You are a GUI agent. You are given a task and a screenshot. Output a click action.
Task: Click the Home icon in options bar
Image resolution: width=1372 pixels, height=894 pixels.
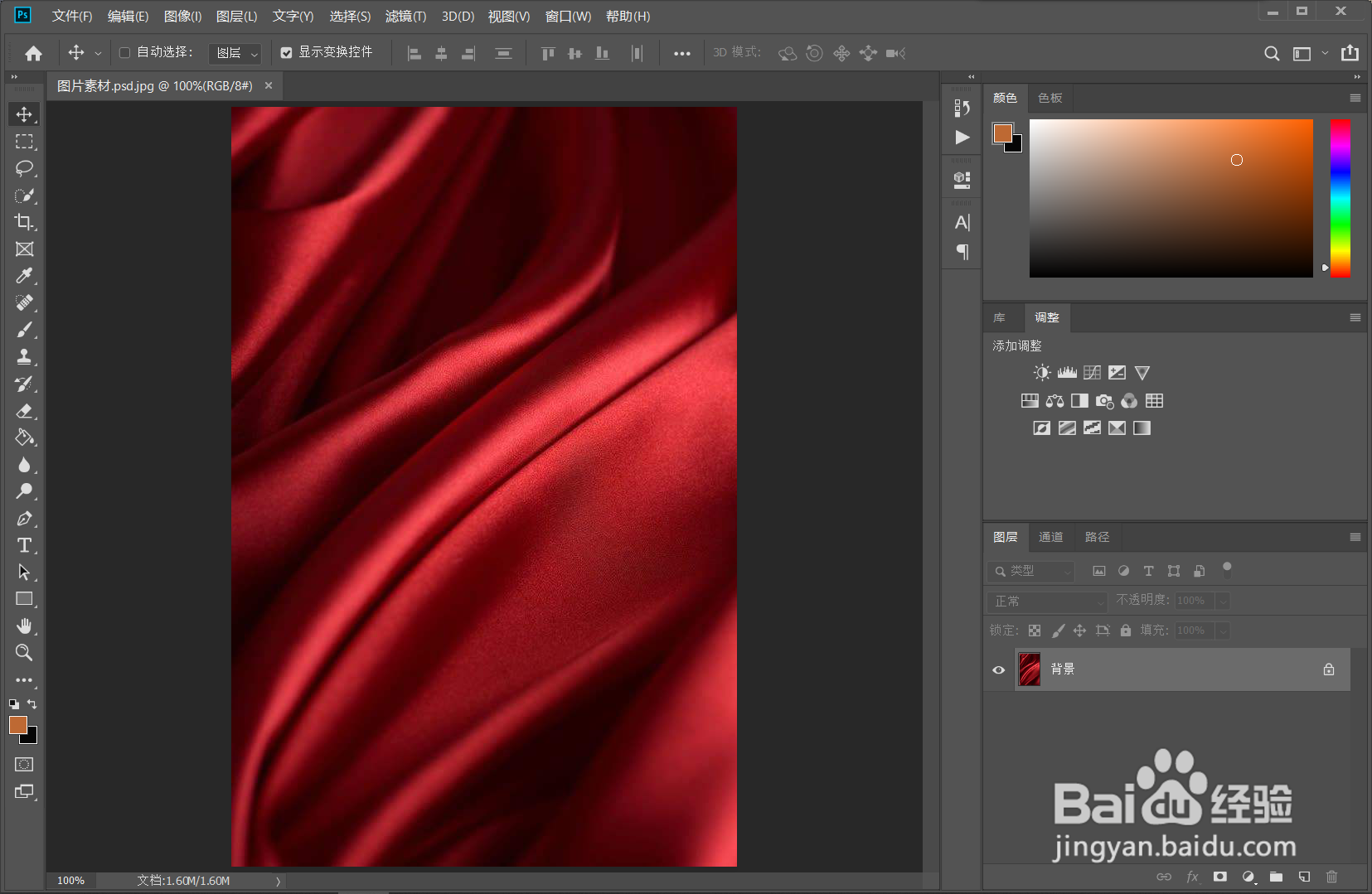coord(33,53)
